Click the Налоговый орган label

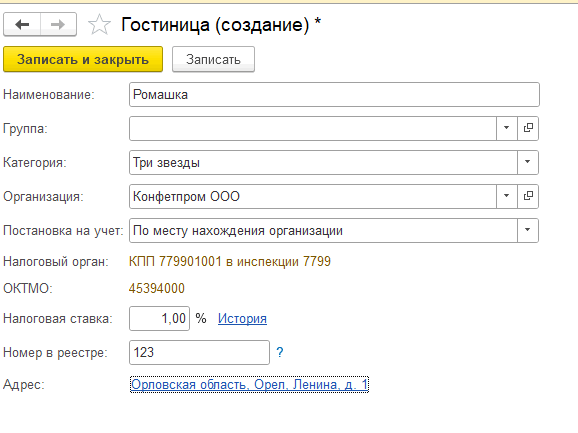coord(56,262)
